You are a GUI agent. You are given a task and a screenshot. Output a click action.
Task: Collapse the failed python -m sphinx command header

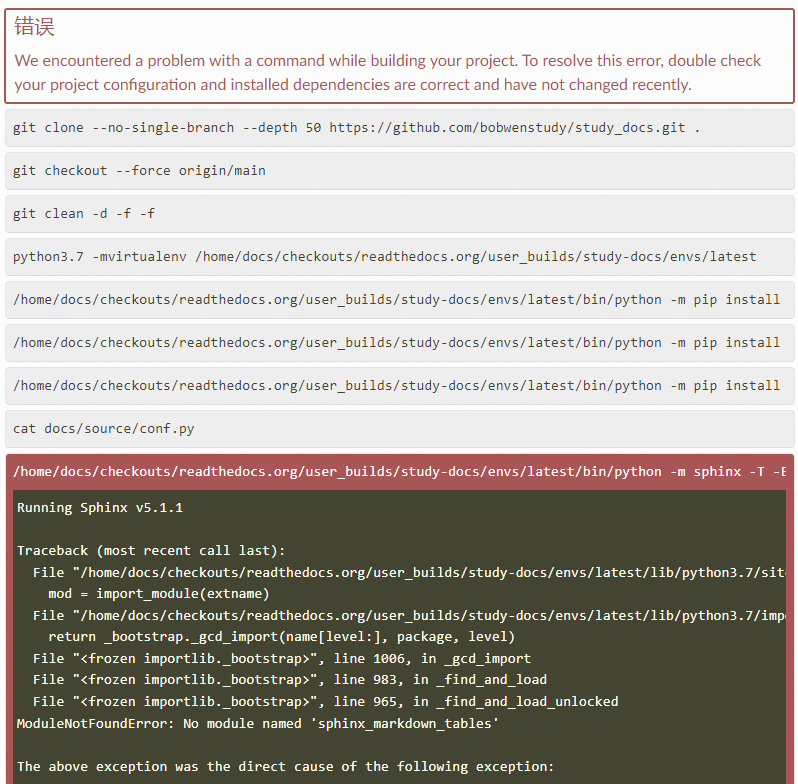click(398, 472)
